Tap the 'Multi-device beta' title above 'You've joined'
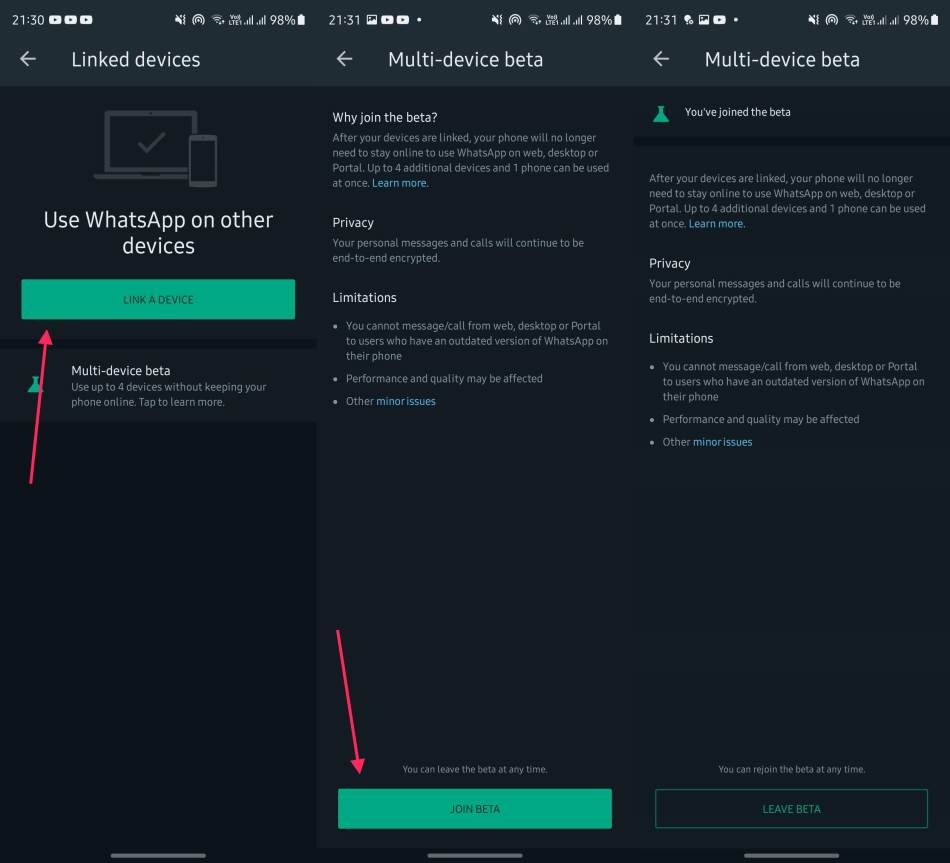 [x=782, y=59]
